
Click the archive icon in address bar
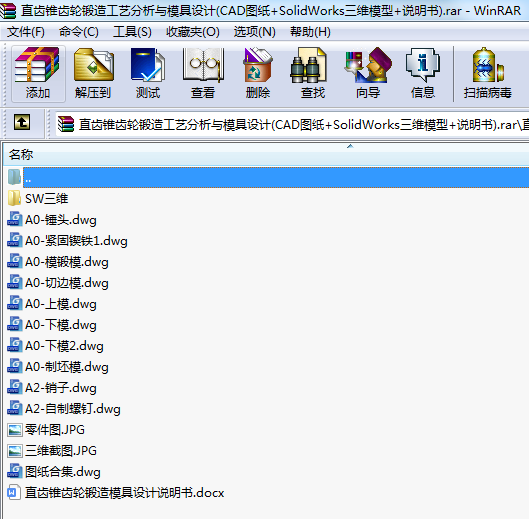(x=66, y=124)
